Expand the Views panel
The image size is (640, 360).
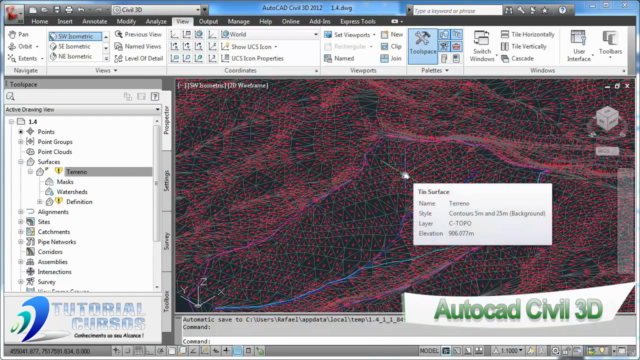click(106, 71)
